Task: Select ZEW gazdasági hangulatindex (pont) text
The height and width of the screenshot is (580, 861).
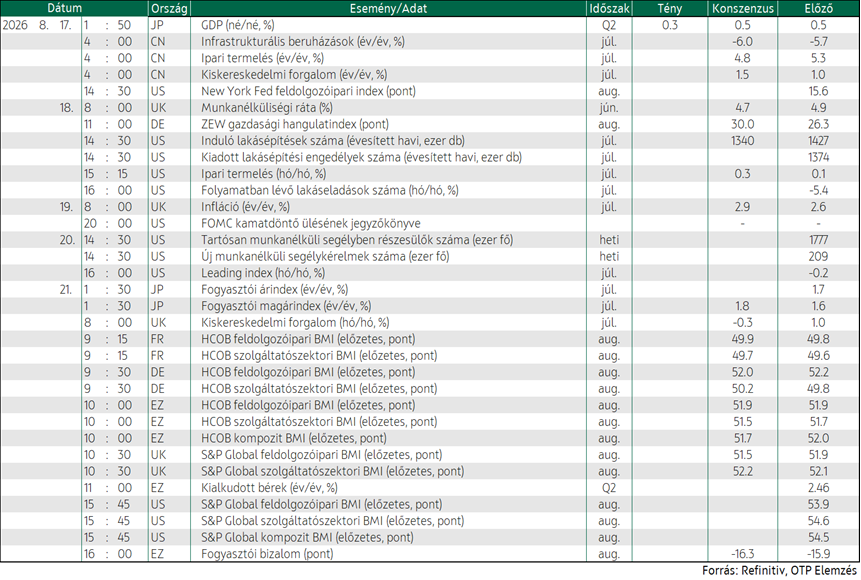Action: coord(295,124)
